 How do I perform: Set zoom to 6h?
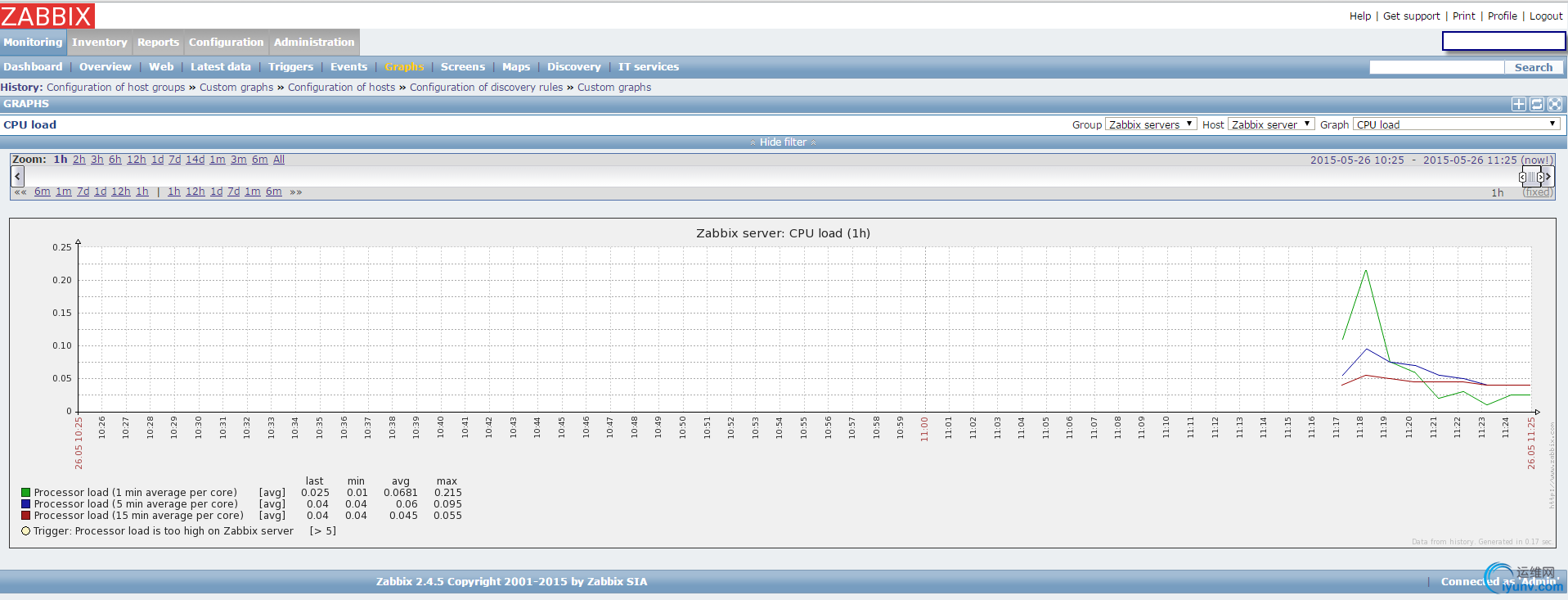[115, 160]
